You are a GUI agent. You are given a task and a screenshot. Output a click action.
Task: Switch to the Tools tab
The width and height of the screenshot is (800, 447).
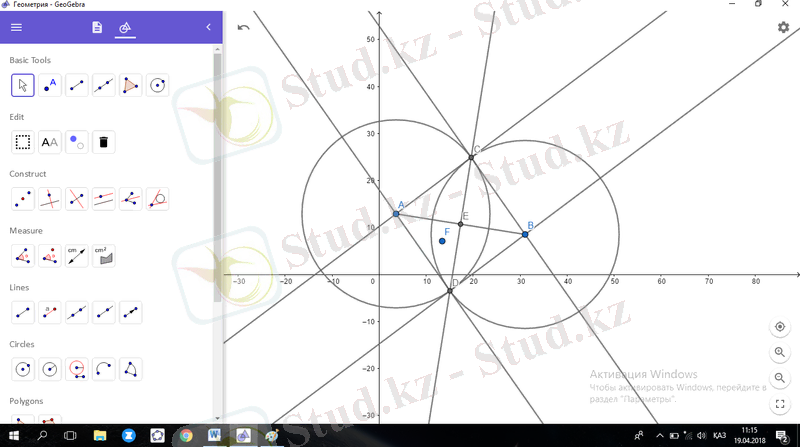pyautogui.click(x=125, y=27)
